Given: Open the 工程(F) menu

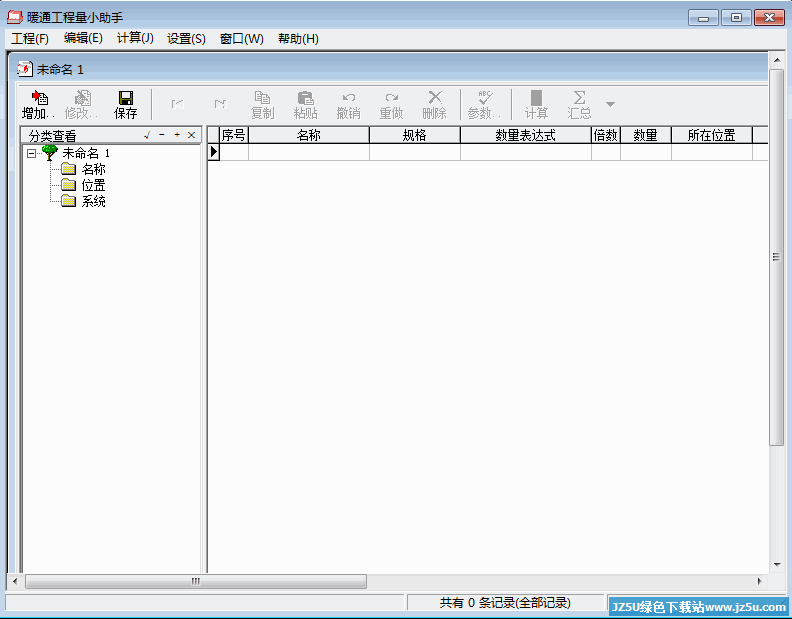Looking at the screenshot, I should point(30,38).
